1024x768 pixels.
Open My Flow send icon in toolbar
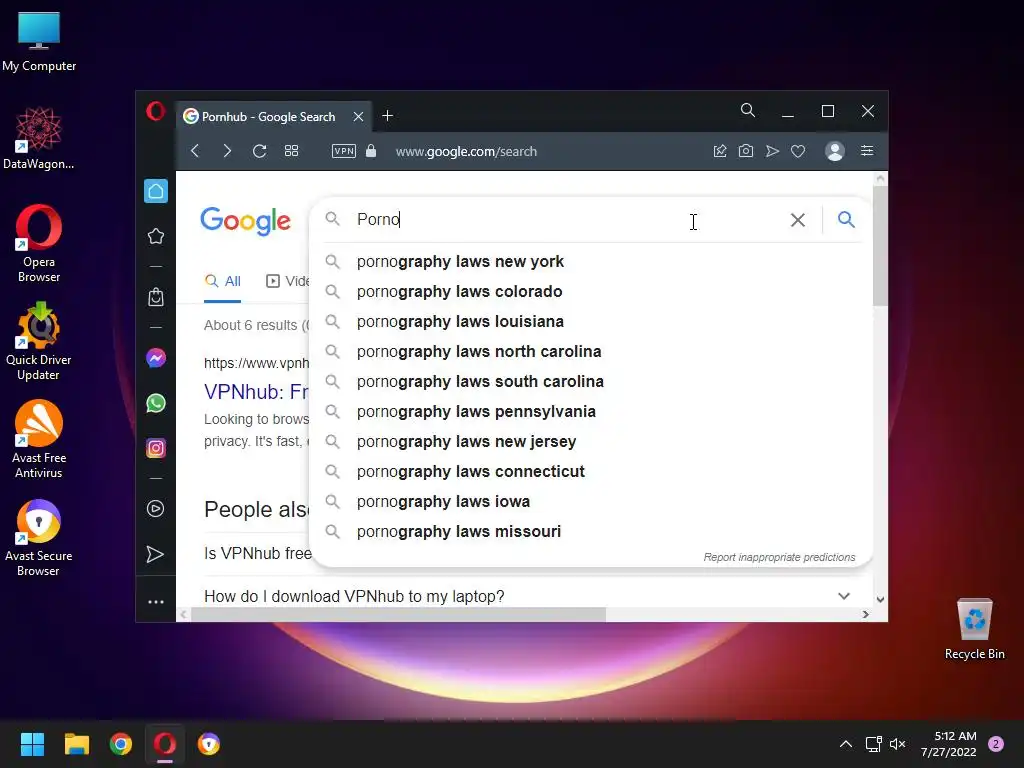pyautogui.click(x=772, y=151)
